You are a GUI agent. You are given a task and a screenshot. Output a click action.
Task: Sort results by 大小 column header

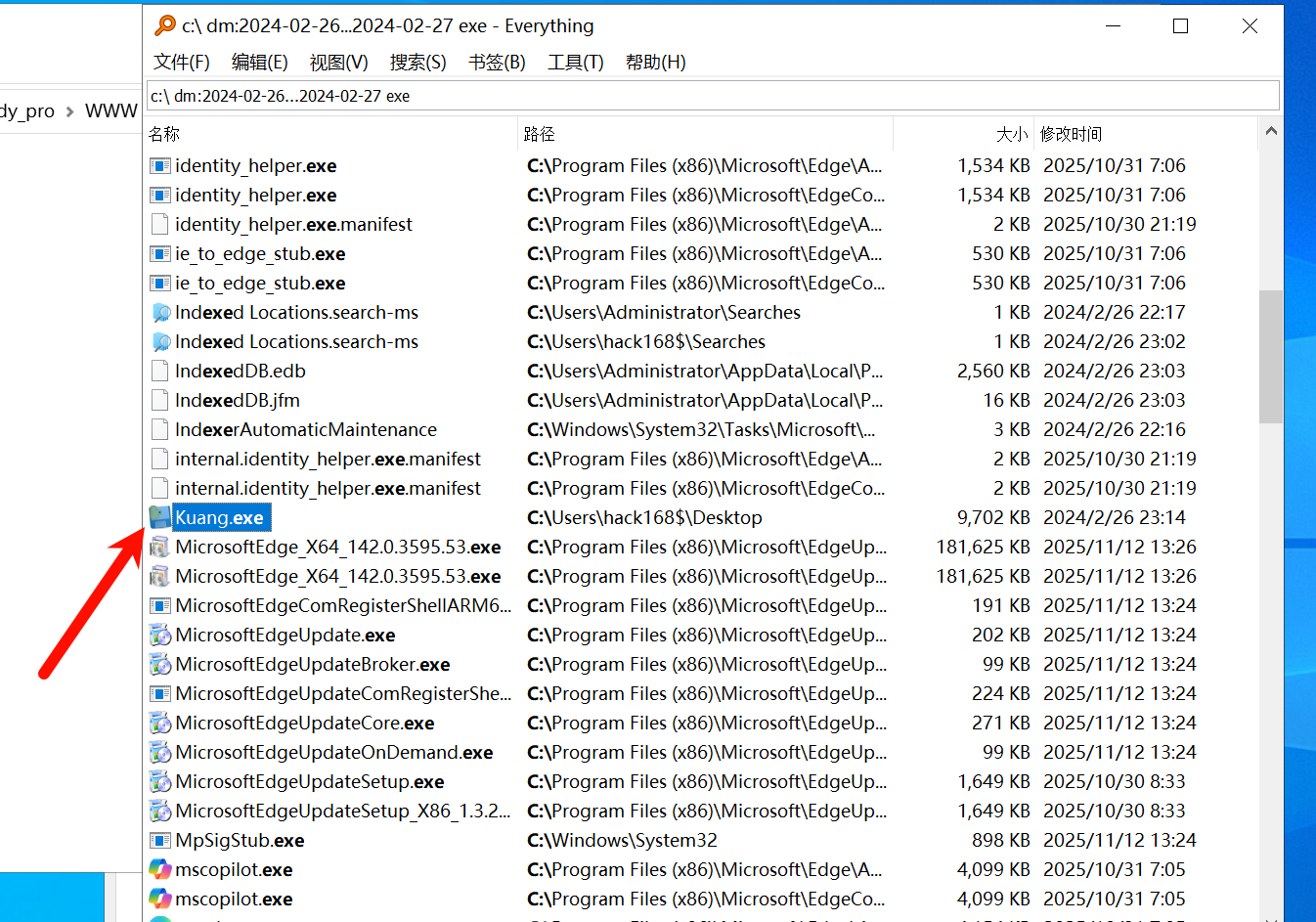click(x=1011, y=134)
